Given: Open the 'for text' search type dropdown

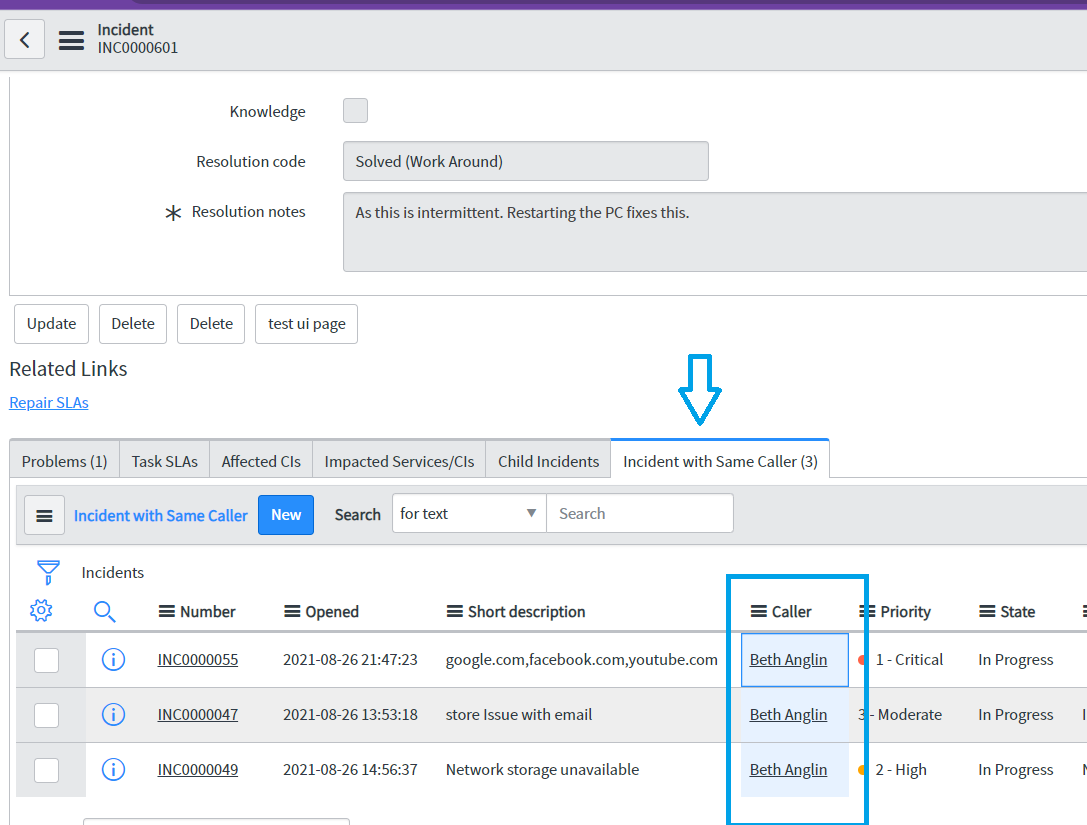Looking at the screenshot, I should 468,512.
